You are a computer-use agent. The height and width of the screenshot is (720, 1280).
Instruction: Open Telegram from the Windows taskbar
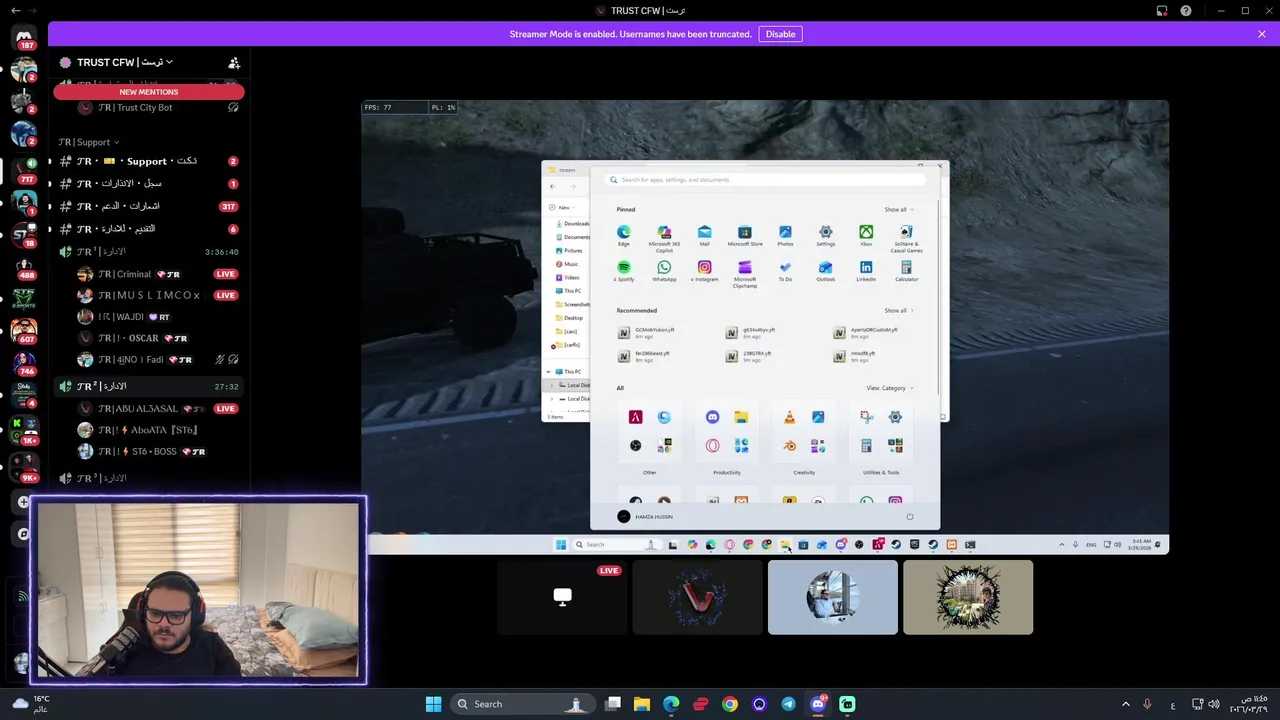tap(788, 704)
